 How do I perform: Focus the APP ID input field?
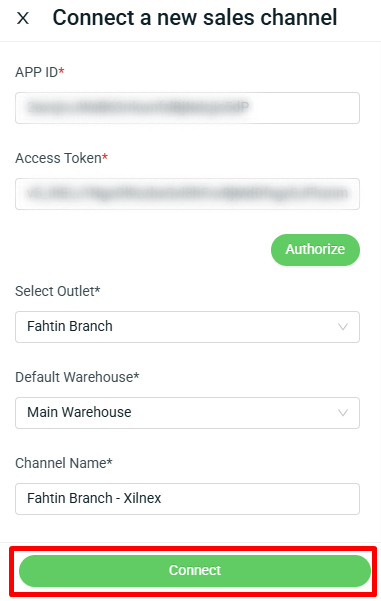(187, 108)
